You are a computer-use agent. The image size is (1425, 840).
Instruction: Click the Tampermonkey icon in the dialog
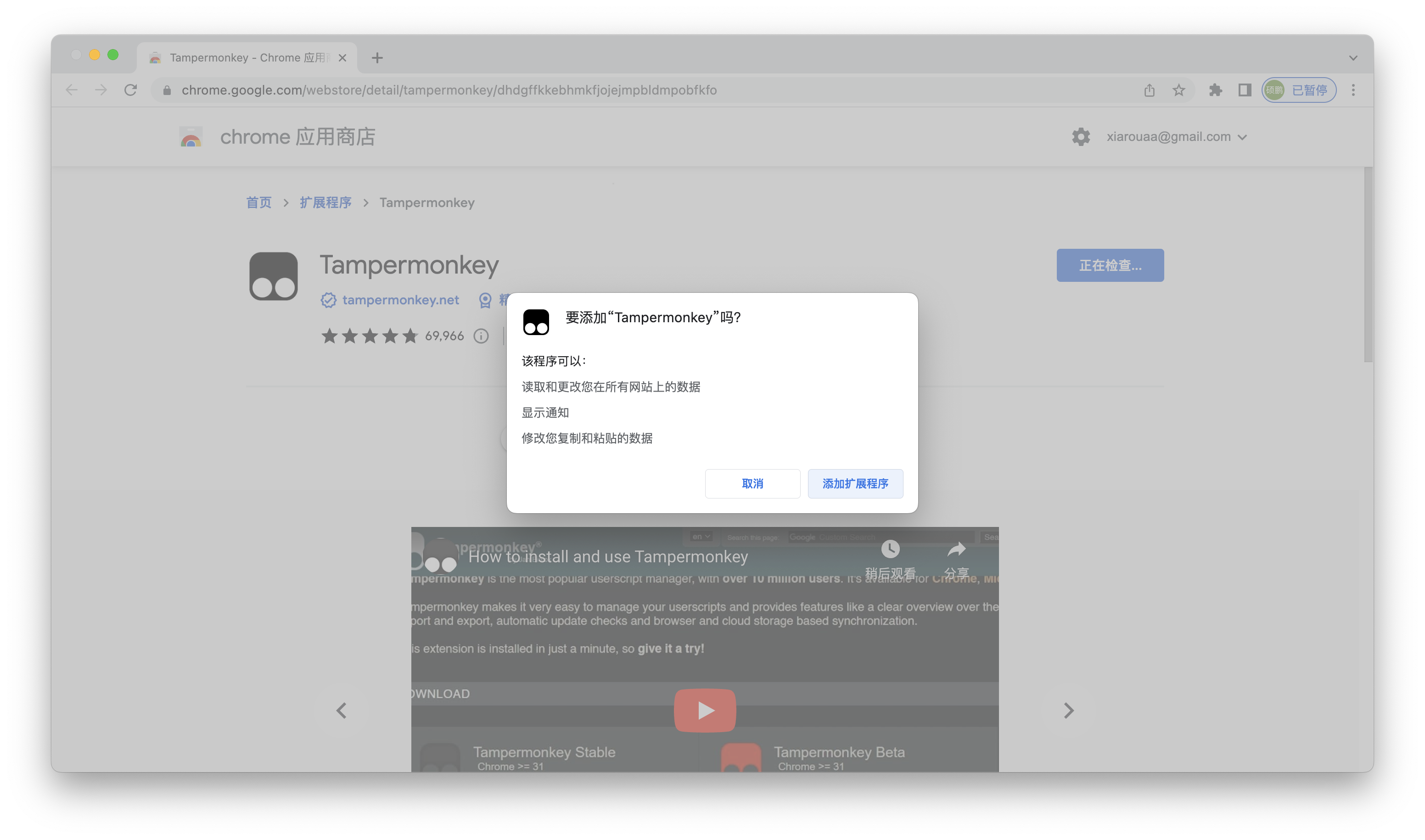pyautogui.click(x=536, y=322)
